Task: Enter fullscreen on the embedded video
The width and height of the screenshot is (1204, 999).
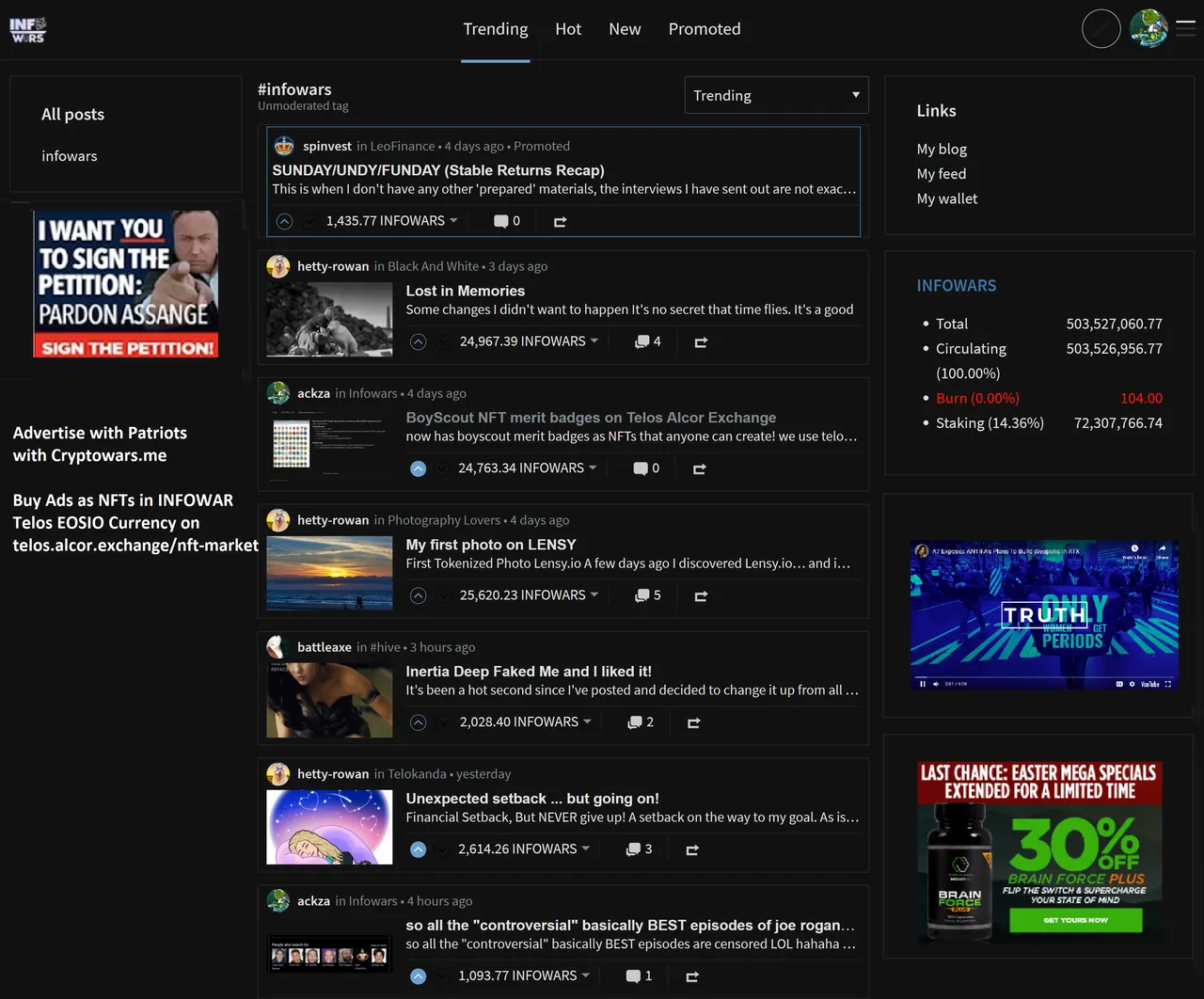Action: coord(1168,684)
